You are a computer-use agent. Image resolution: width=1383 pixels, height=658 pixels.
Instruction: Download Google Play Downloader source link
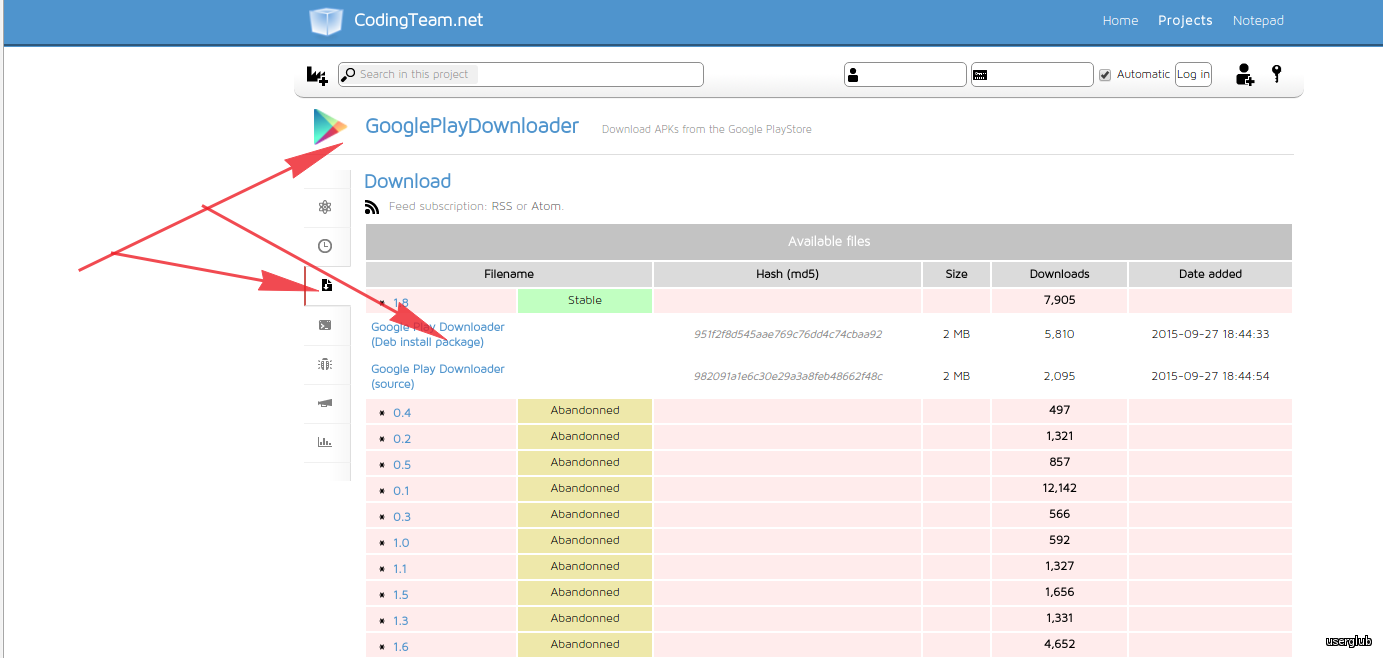438,376
